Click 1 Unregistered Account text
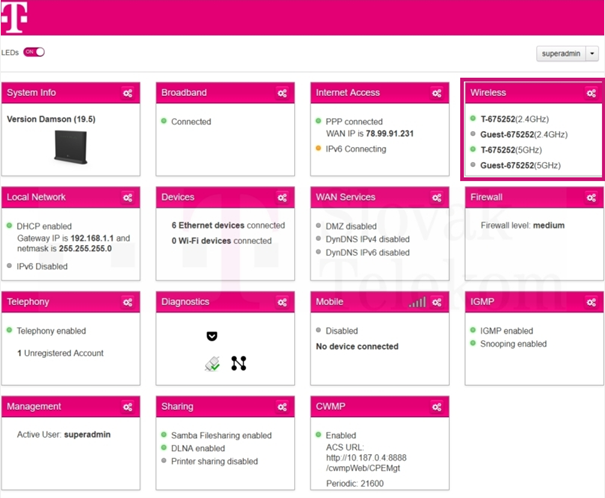Image resolution: width=605 pixels, height=498 pixels. [60, 353]
